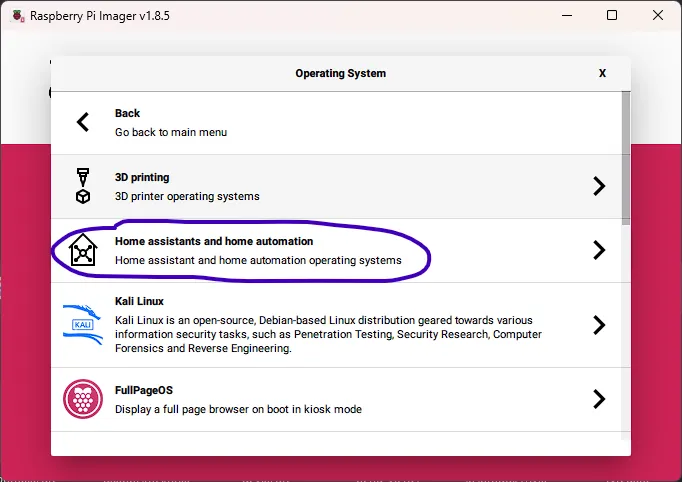Click the Kali Linux dragon logo

click(x=83, y=325)
